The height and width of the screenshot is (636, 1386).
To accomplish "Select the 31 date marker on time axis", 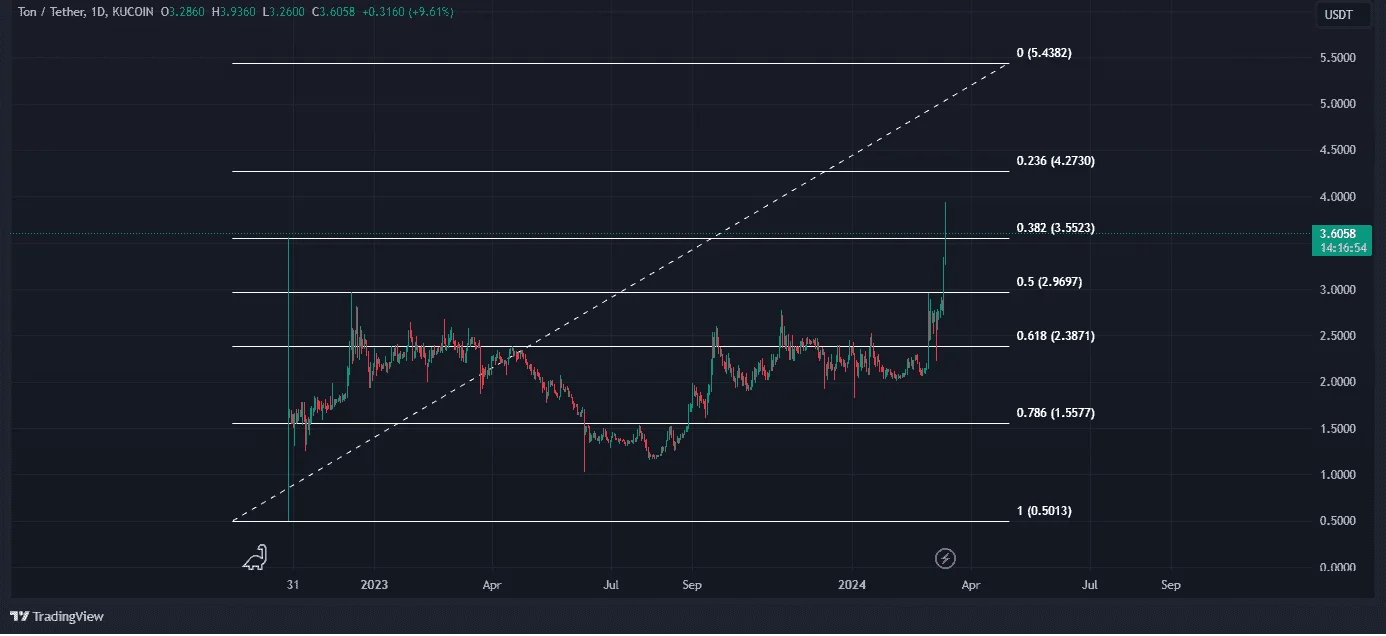I will pyautogui.click(x=292, y=585).
